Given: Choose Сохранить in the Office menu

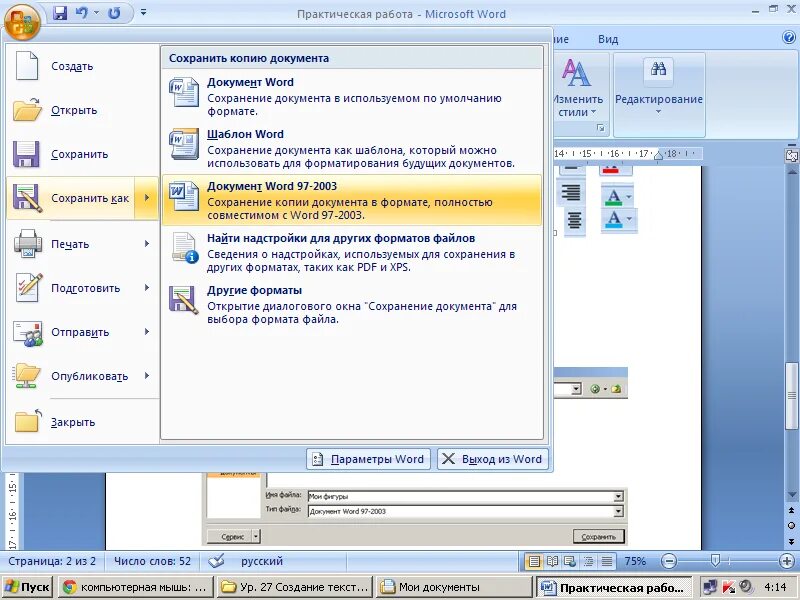Looking at the screenshot, I should tap(83, 154).
